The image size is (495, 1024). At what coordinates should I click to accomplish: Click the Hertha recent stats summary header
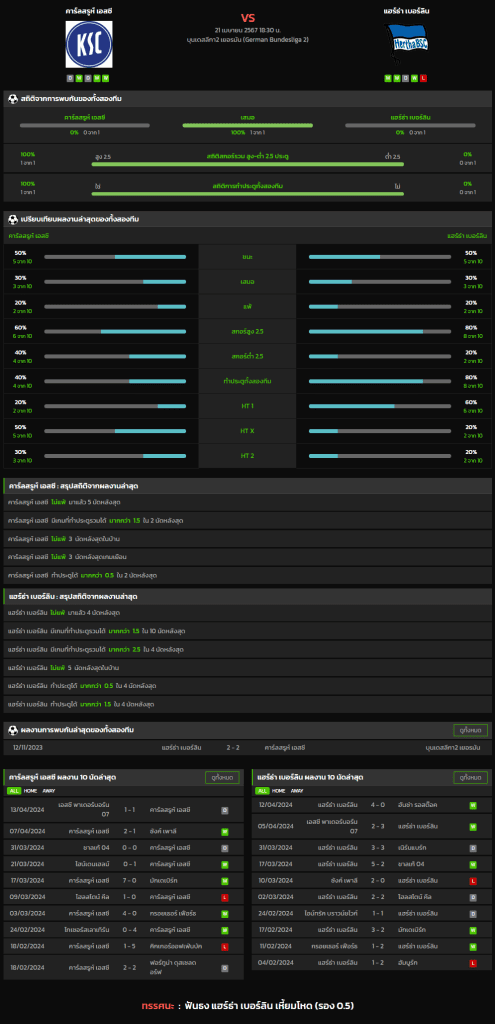coord(248,596)
